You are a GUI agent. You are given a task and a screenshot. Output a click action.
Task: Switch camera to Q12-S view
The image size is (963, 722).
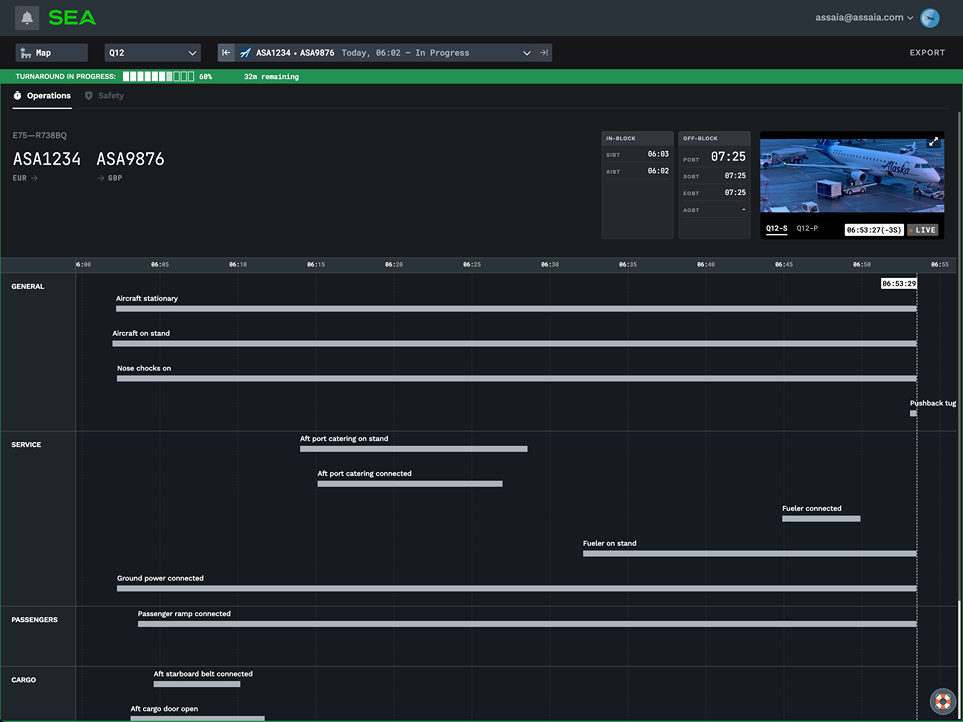click(776, 229)
